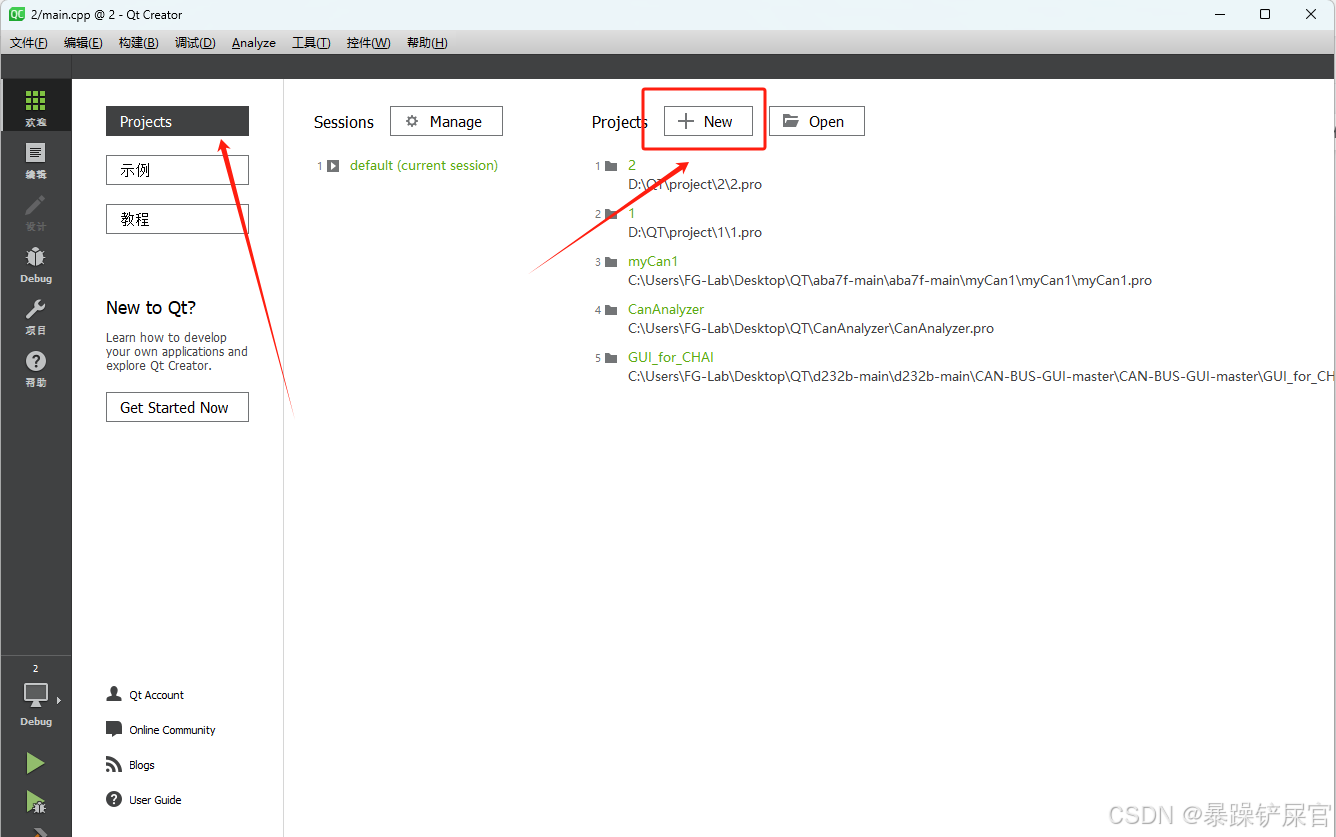The image size is (1336, 837).
Task: Click the CanAnalyzer.pro file path text
Action: (811, 328)
